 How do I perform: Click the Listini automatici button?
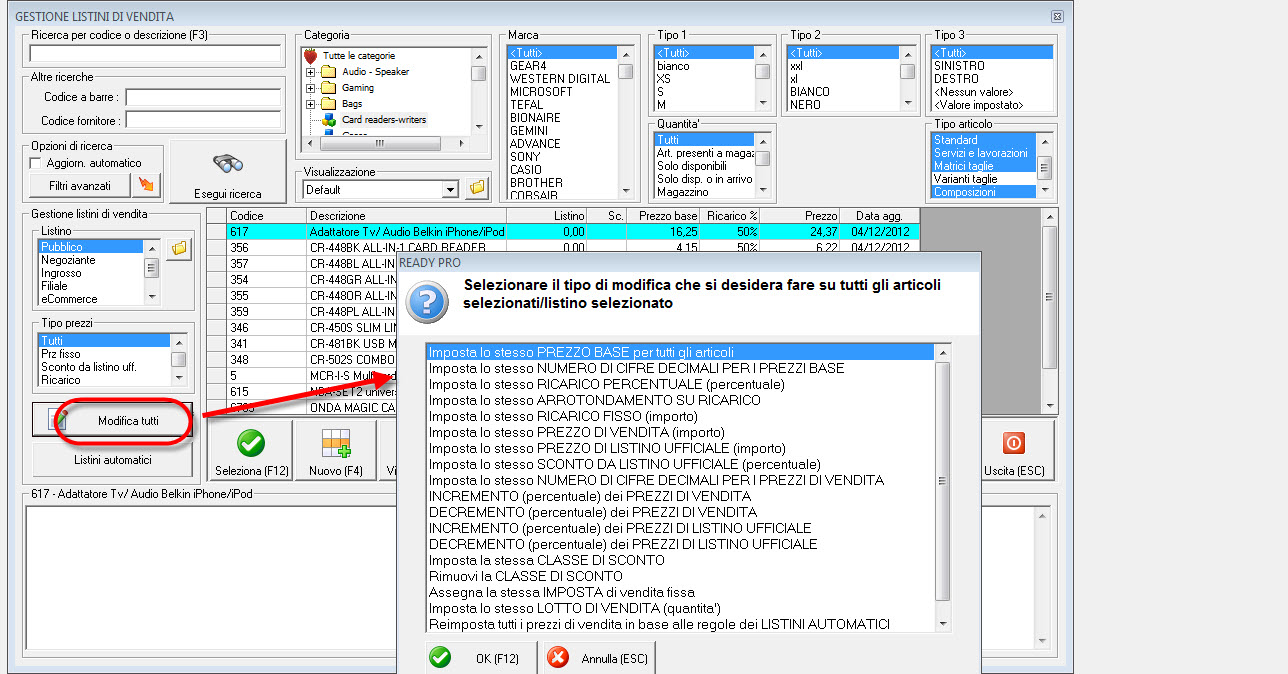point(112,460)
